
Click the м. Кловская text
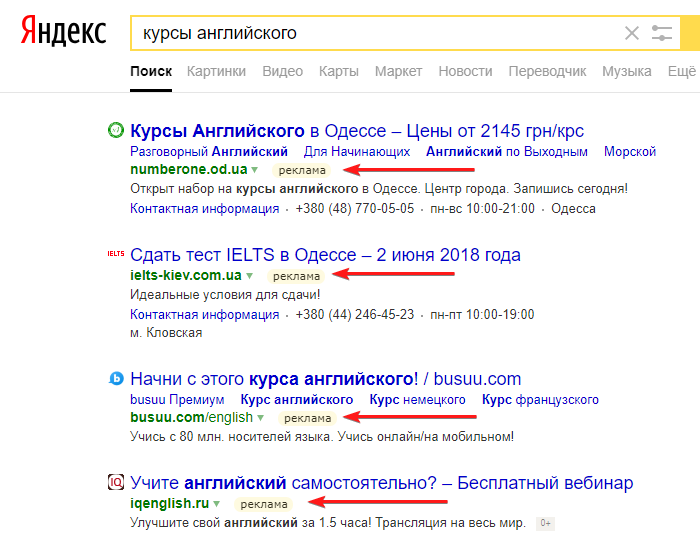(166, 333)
